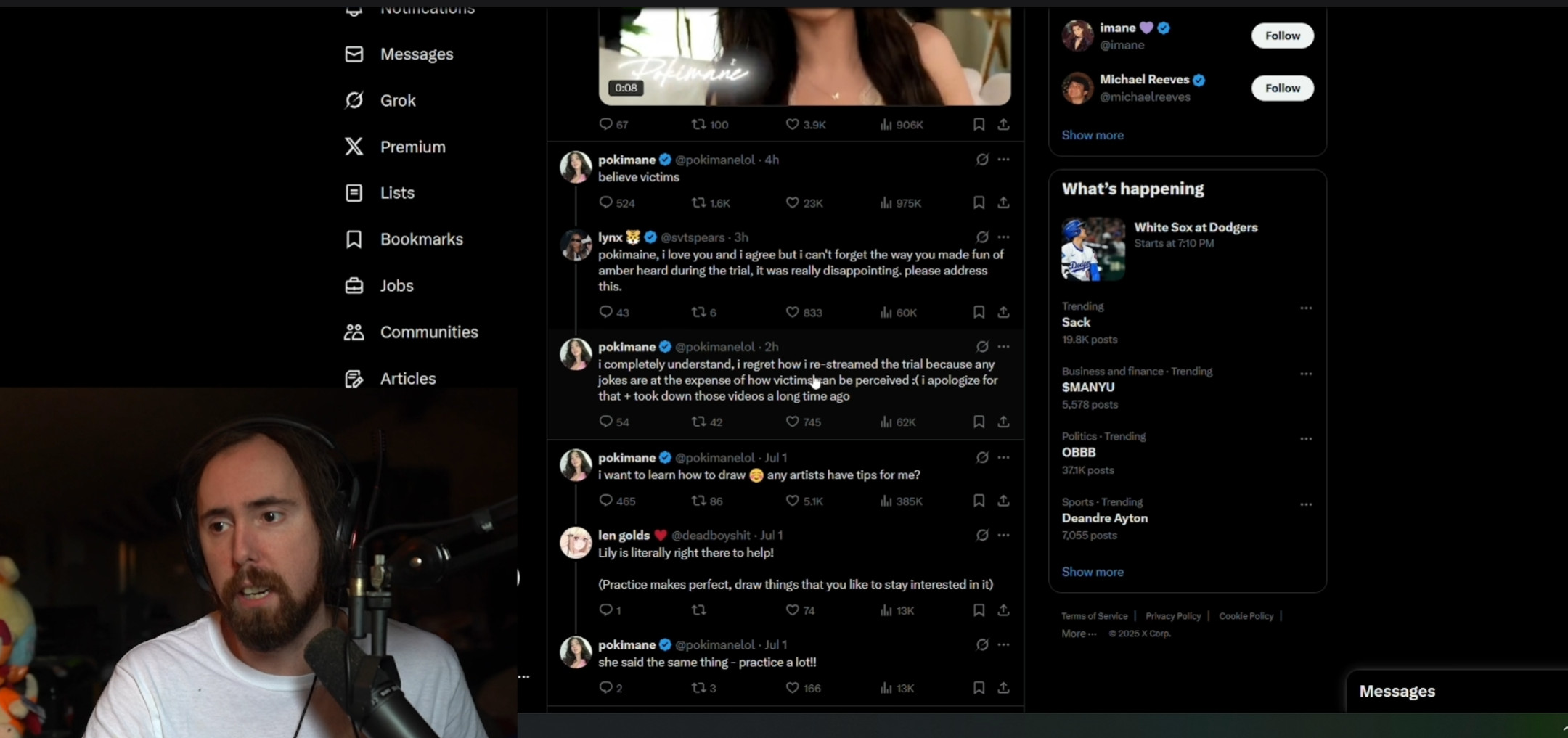Open the White Sox at Dodgers event
This screenshot has width=1568, height=738.
point(1188,249)
